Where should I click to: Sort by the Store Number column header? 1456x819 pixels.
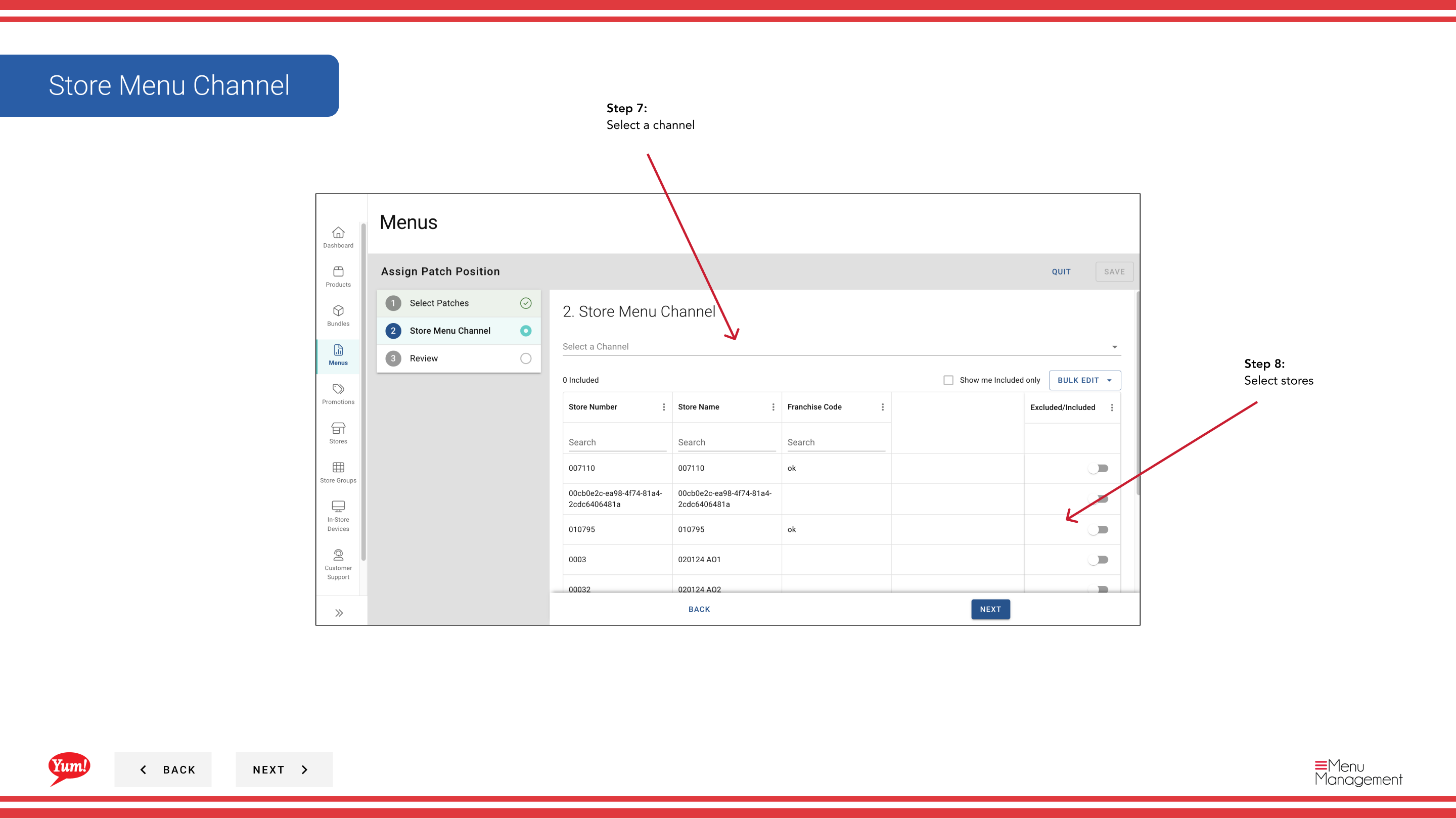point(593,407)
